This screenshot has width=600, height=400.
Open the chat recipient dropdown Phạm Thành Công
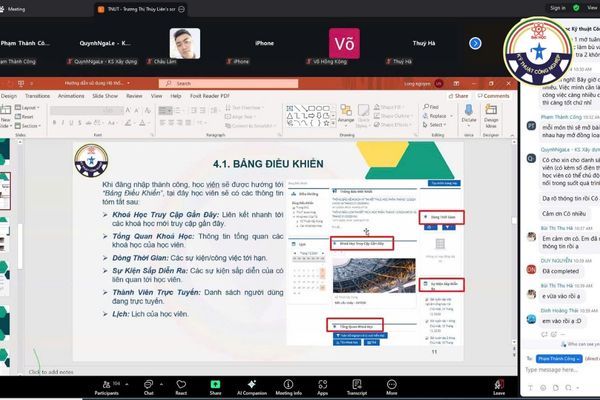(559, 359)
